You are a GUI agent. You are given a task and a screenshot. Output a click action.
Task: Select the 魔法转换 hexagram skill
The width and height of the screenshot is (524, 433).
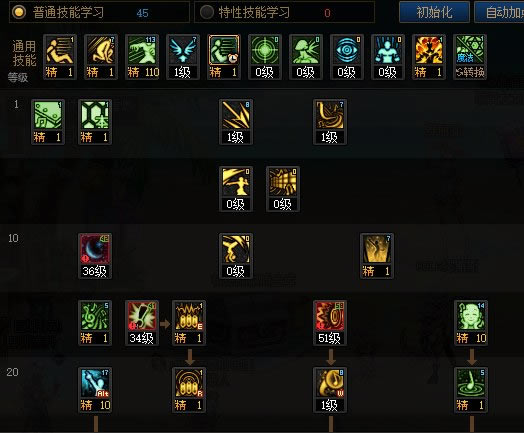[470, 57]
